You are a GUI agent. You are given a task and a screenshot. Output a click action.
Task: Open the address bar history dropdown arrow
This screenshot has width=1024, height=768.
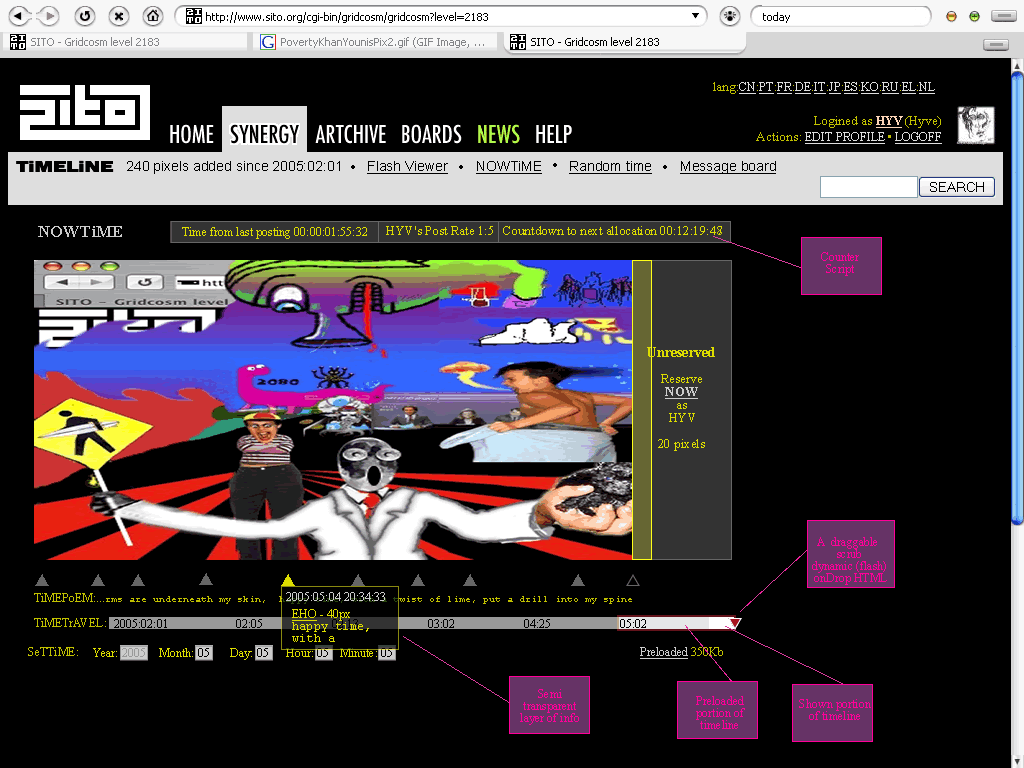coord(696,16)
